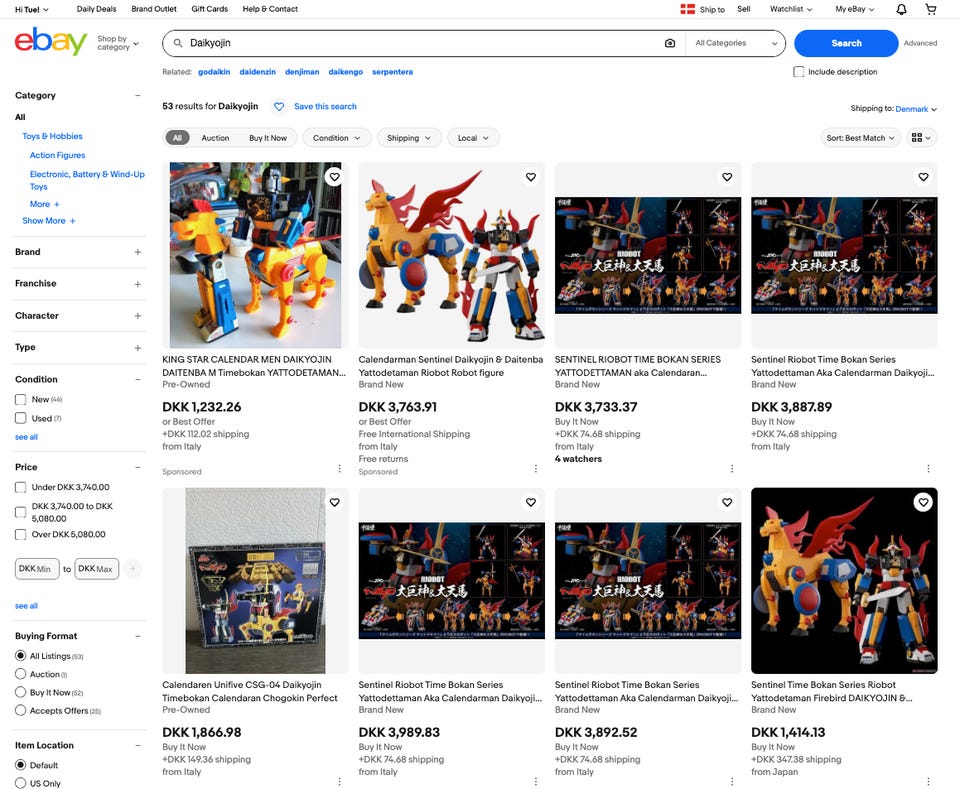
Task: Open the shopping cart icon
Action: [931, 9]
